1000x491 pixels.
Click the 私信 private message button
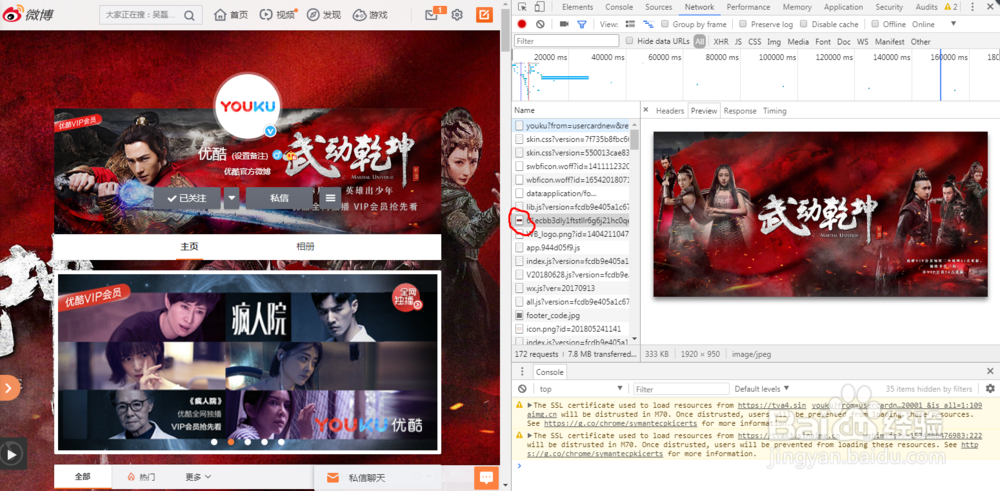pyautogui.click(x=279, y=198)
